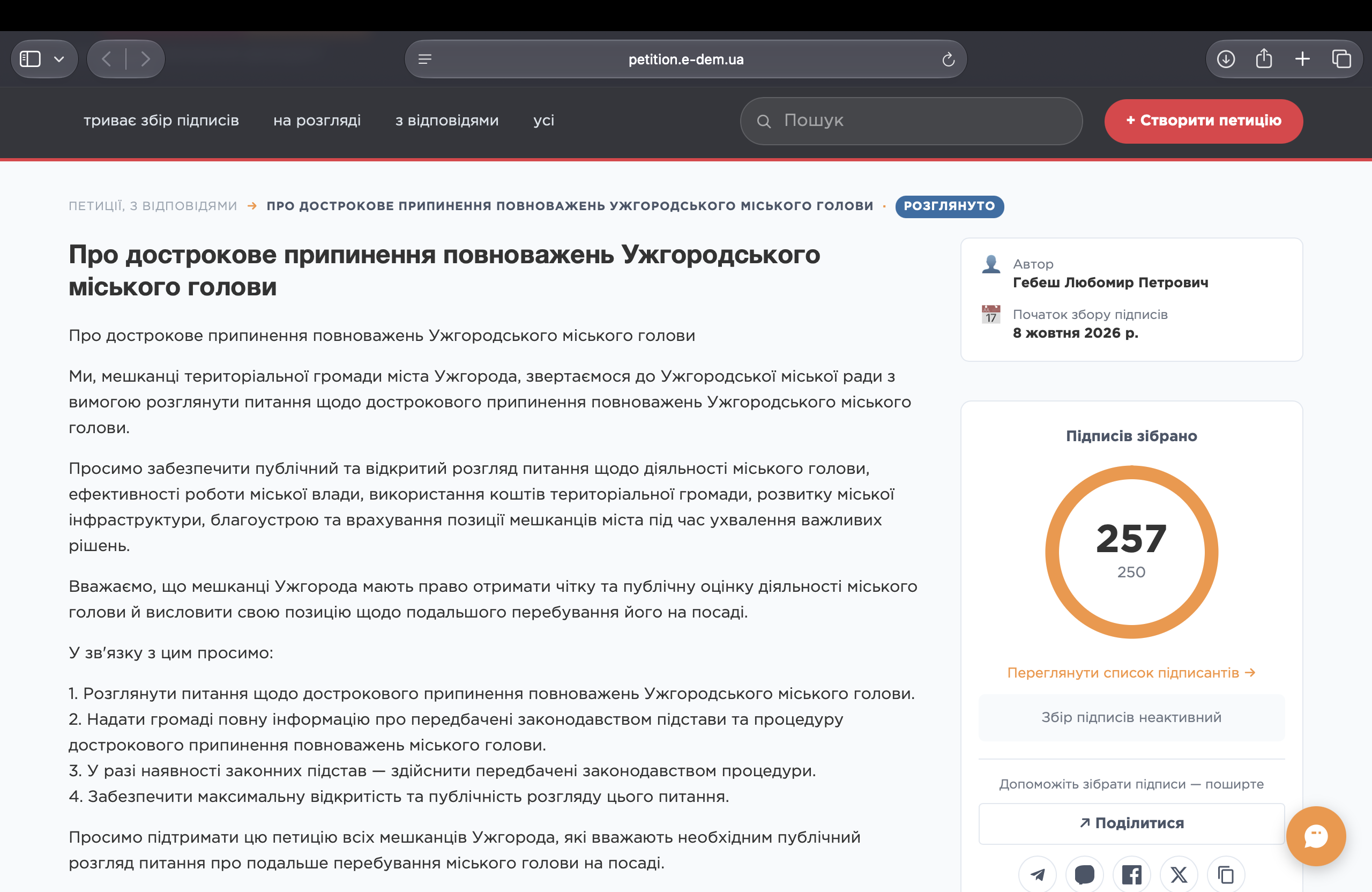Screen dimensions: 1372x892
Task: Select text 'Допоможіть зібрати підписи — поширте'
Action: coord(1131,784)
